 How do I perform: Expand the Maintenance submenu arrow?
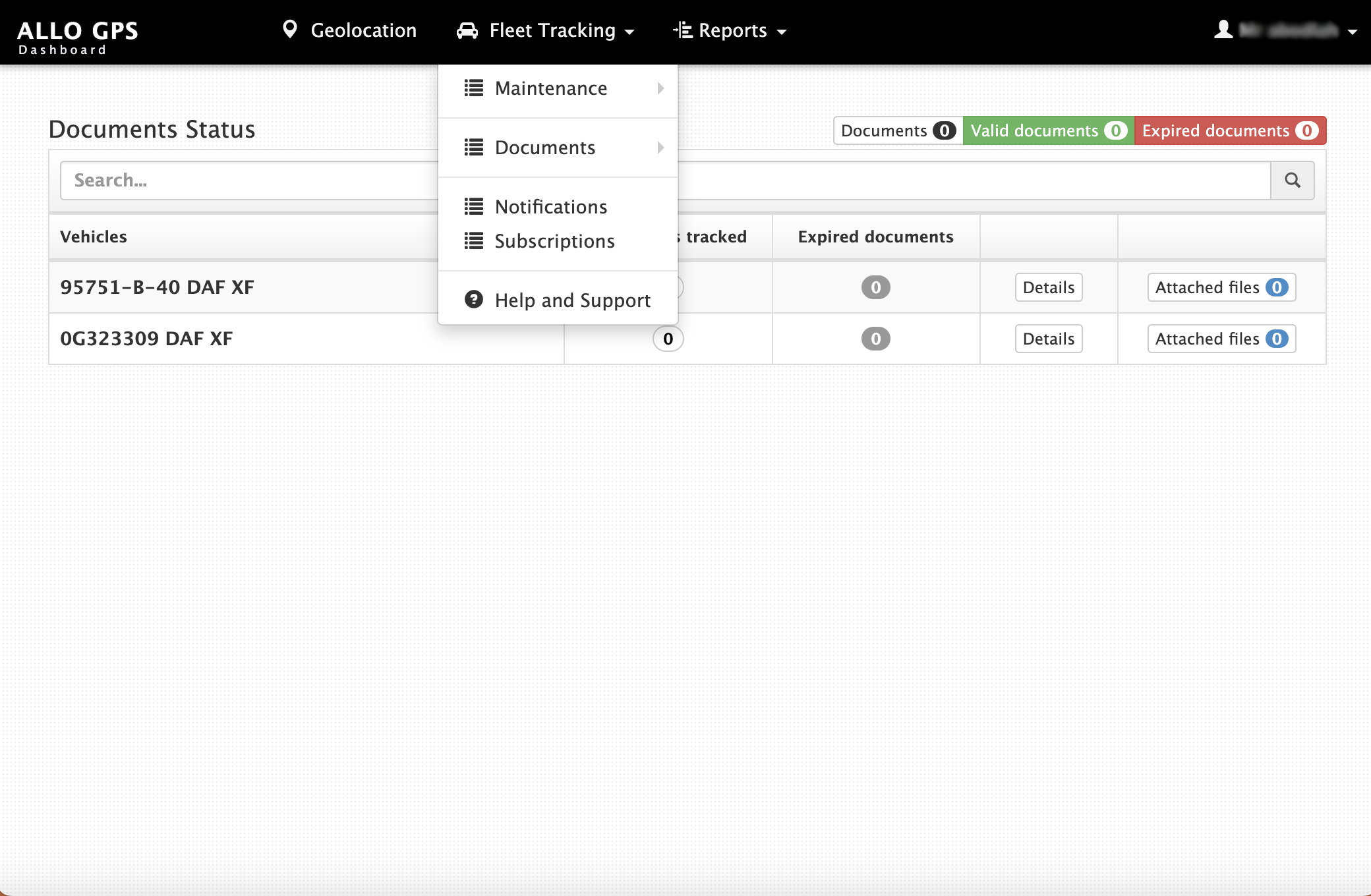point(660,88)
